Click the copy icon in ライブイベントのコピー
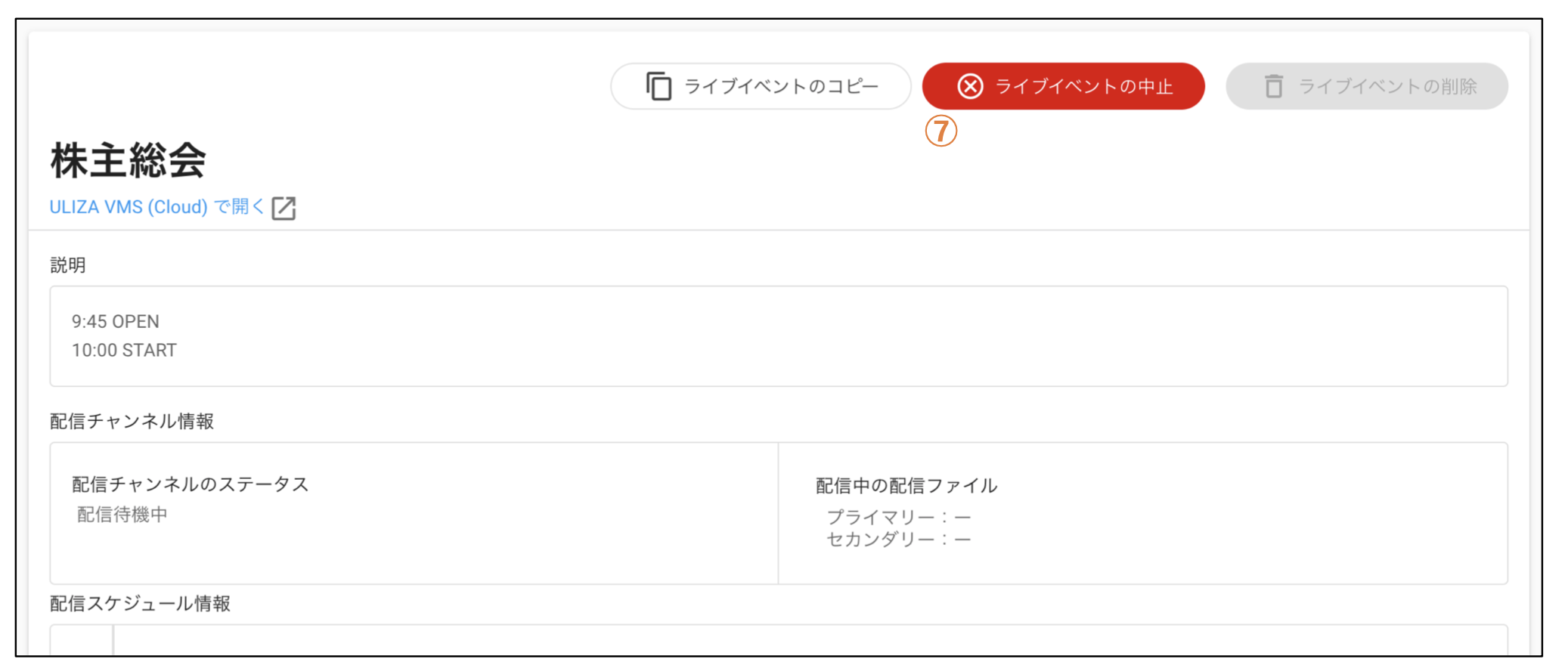The image size is (1568, 671). point(658,86)
